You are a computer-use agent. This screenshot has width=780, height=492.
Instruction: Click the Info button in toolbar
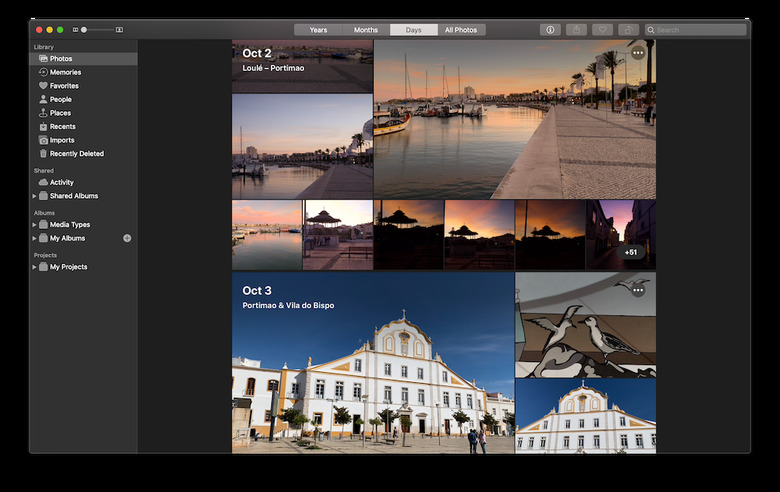[x=550, y=30]
